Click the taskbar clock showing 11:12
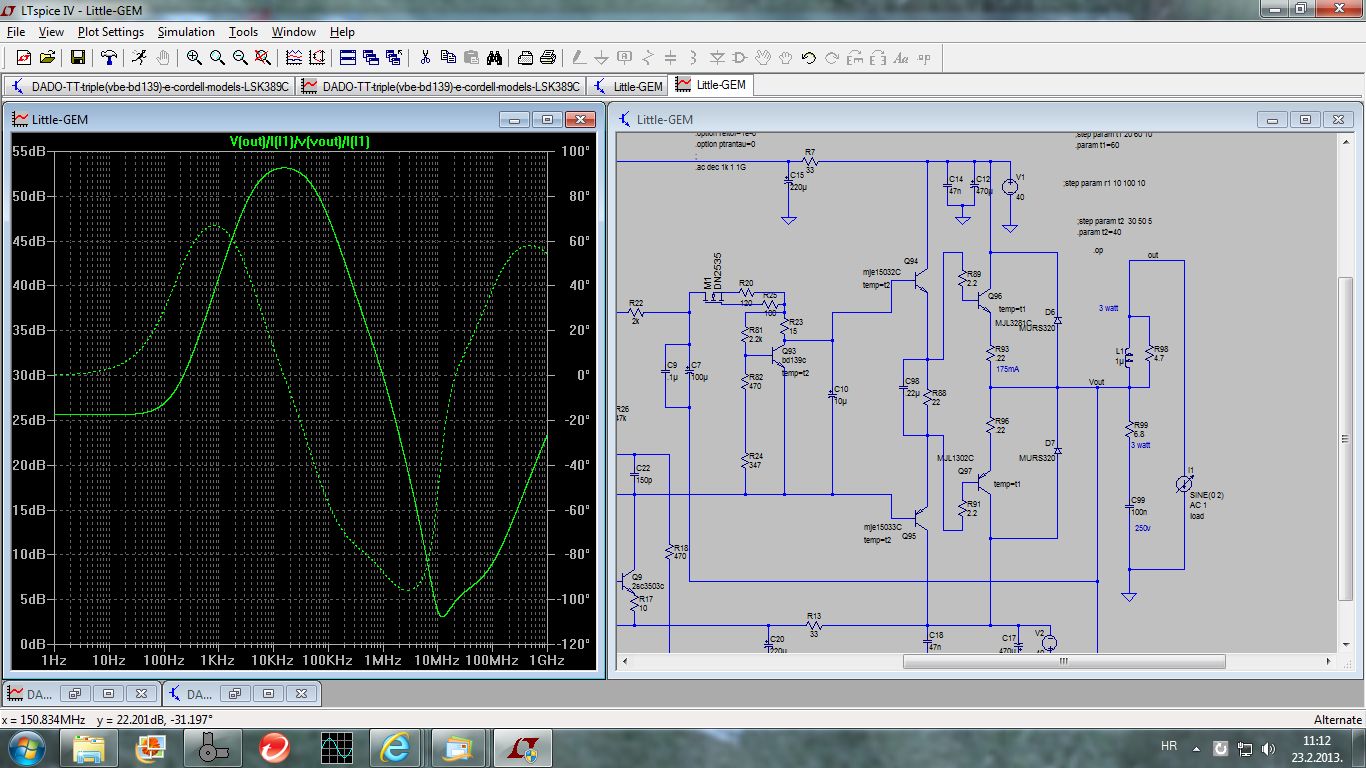This screenshot has width=1366, height=768. coord(1317,740)
